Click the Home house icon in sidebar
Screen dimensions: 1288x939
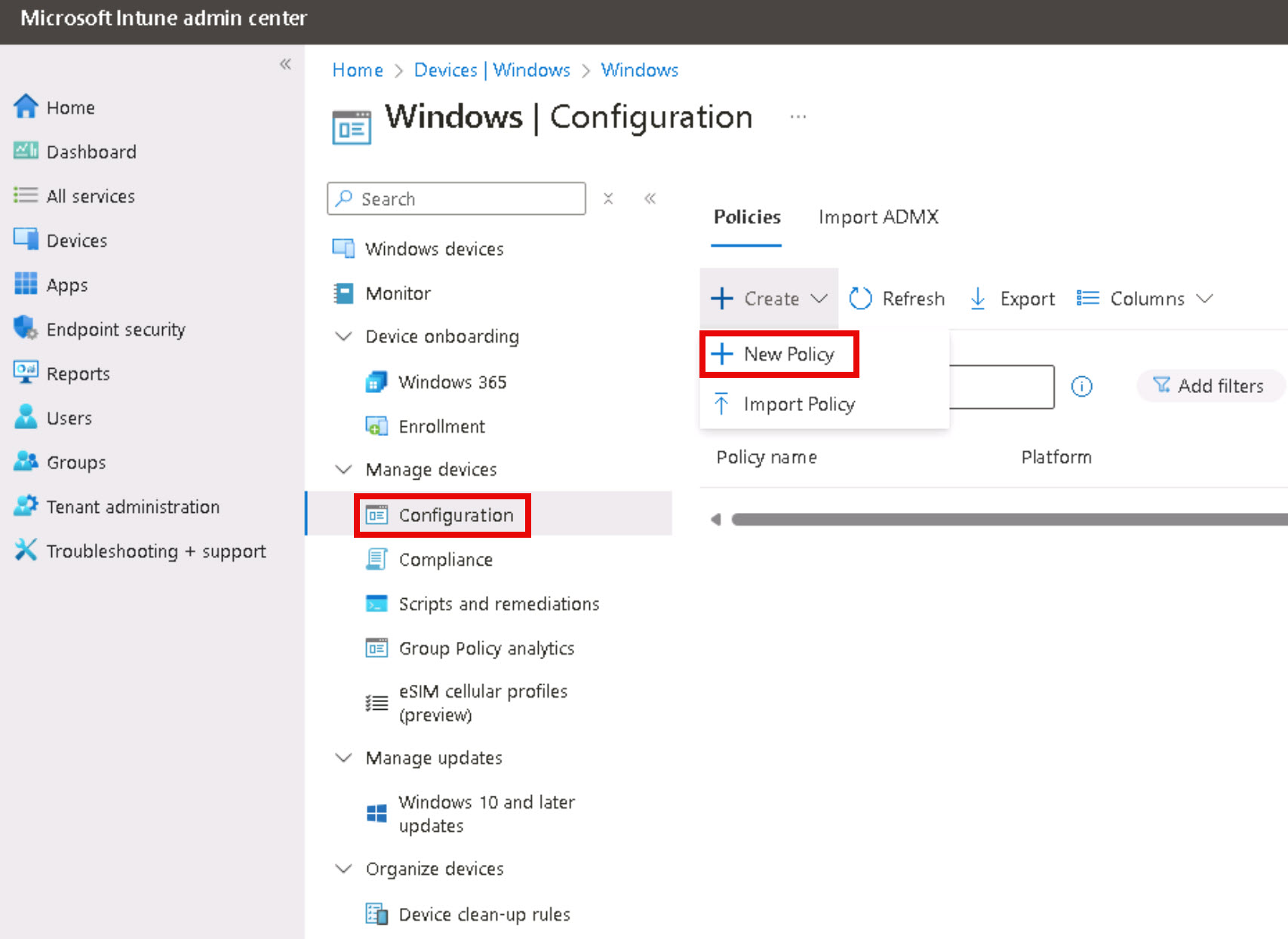tap(26, 106)
